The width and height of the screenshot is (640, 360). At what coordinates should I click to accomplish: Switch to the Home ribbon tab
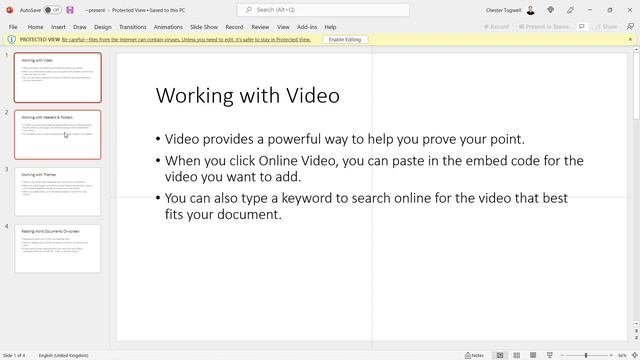tap(36, 27)
